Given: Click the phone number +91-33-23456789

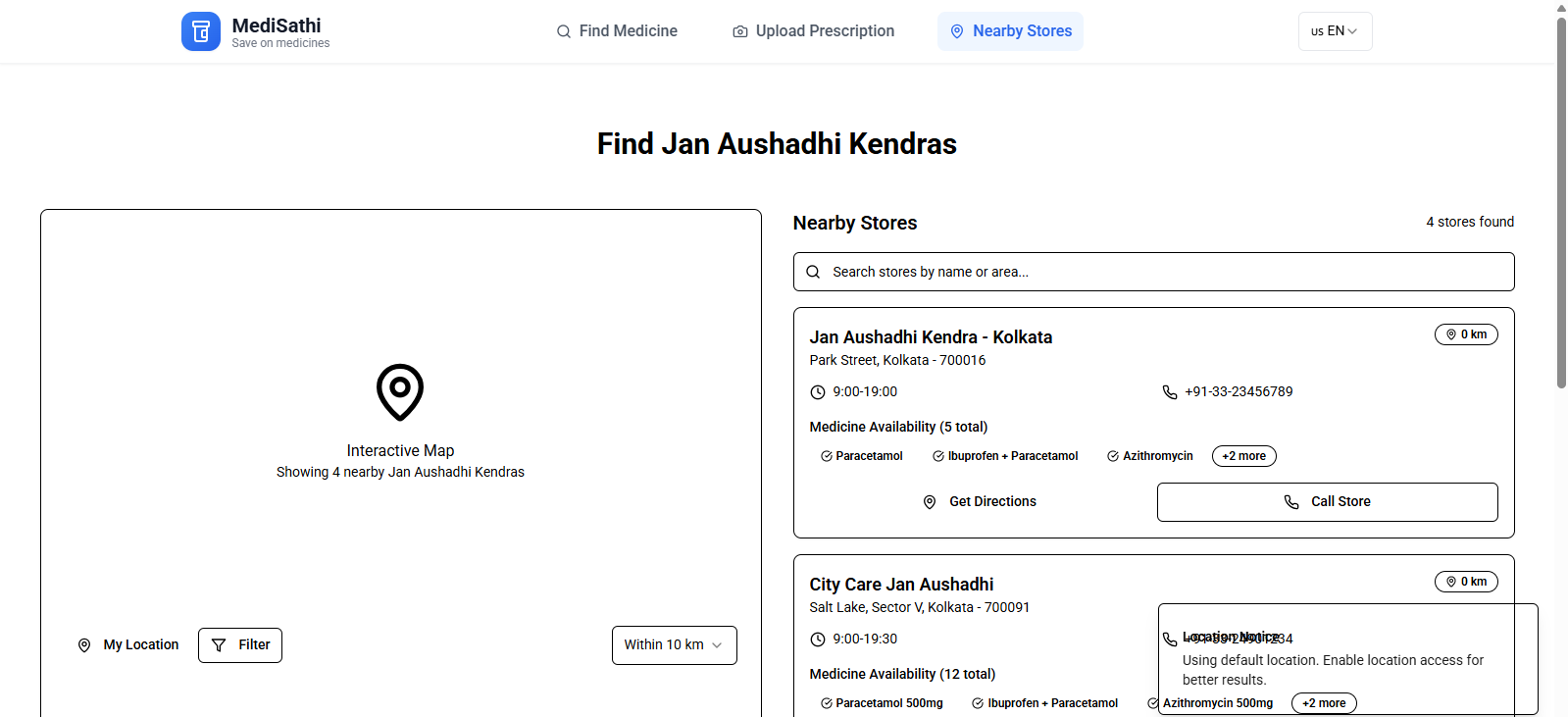Looking at the screenshot, I should point(1239,391).
